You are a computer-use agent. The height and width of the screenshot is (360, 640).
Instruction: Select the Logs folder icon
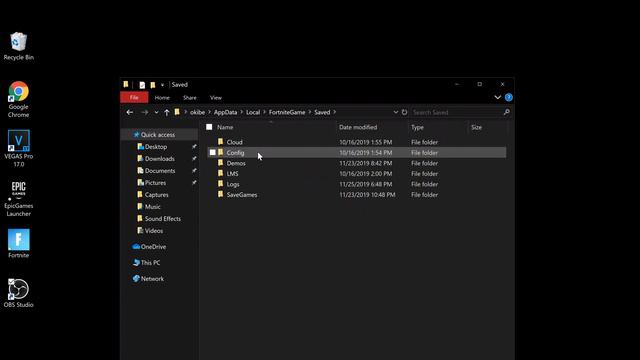tap(220, 184)
